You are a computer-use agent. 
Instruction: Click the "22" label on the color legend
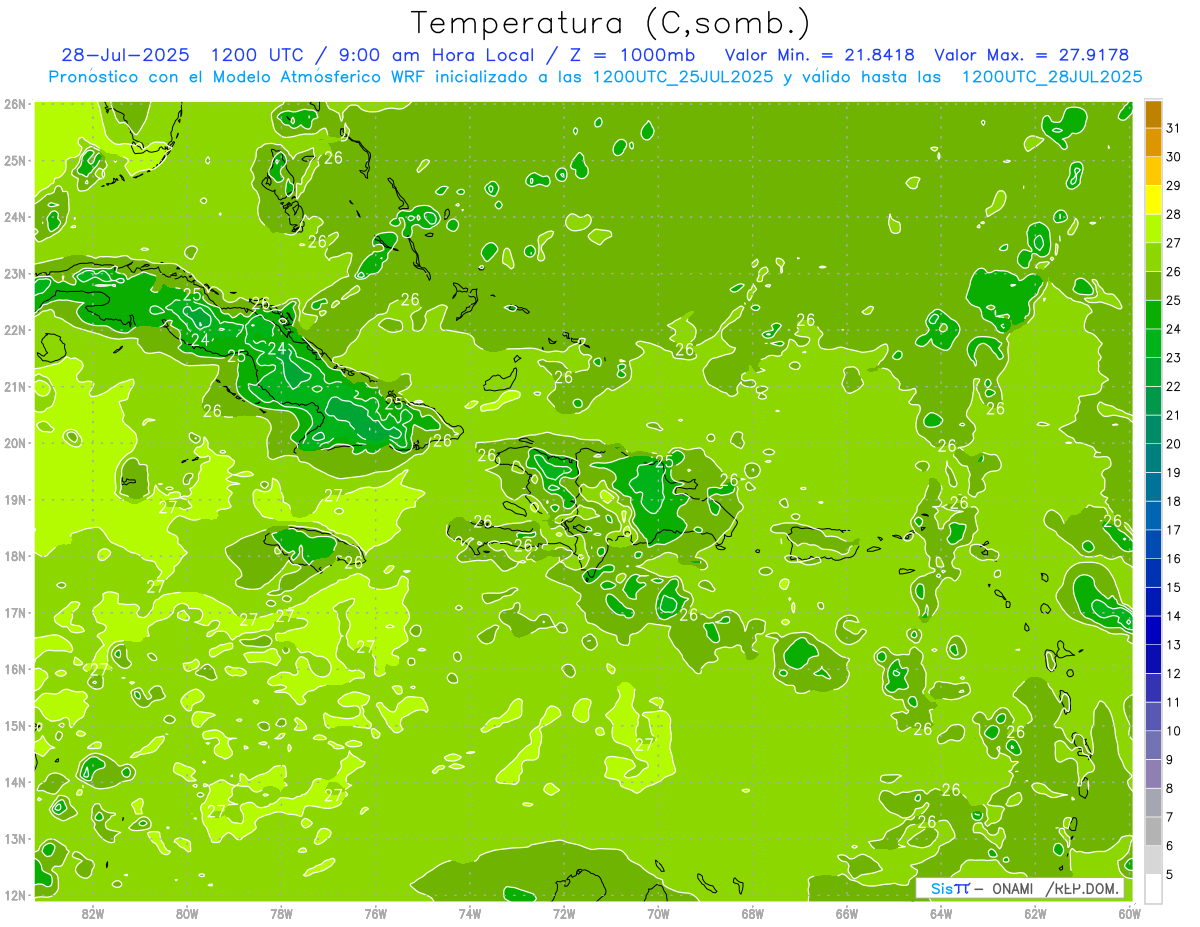1174,386
